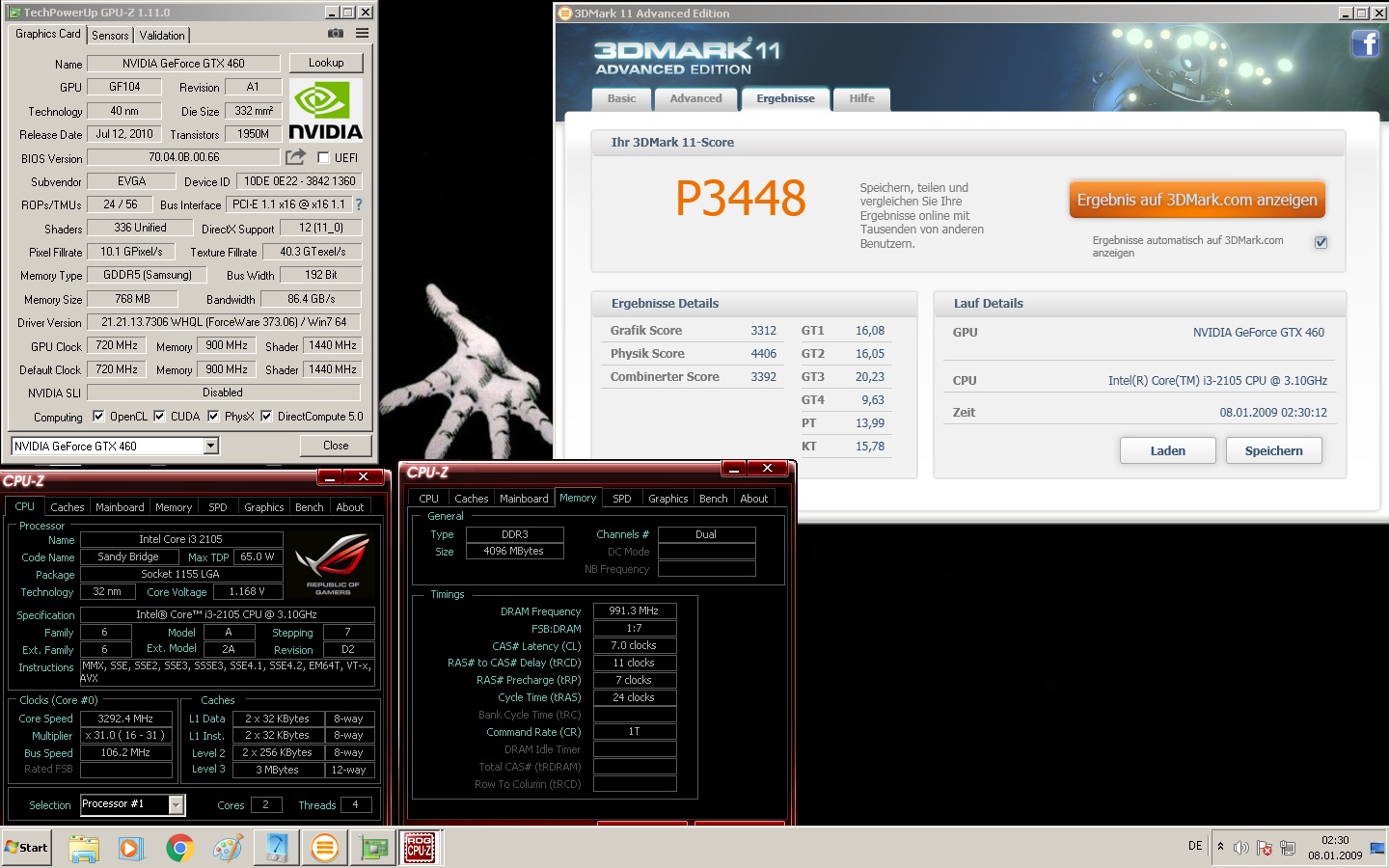Toggle the DirectCompute 5.0 checkbox
The height and width of the screenshot is (868, 1389).
pos(266,417)
